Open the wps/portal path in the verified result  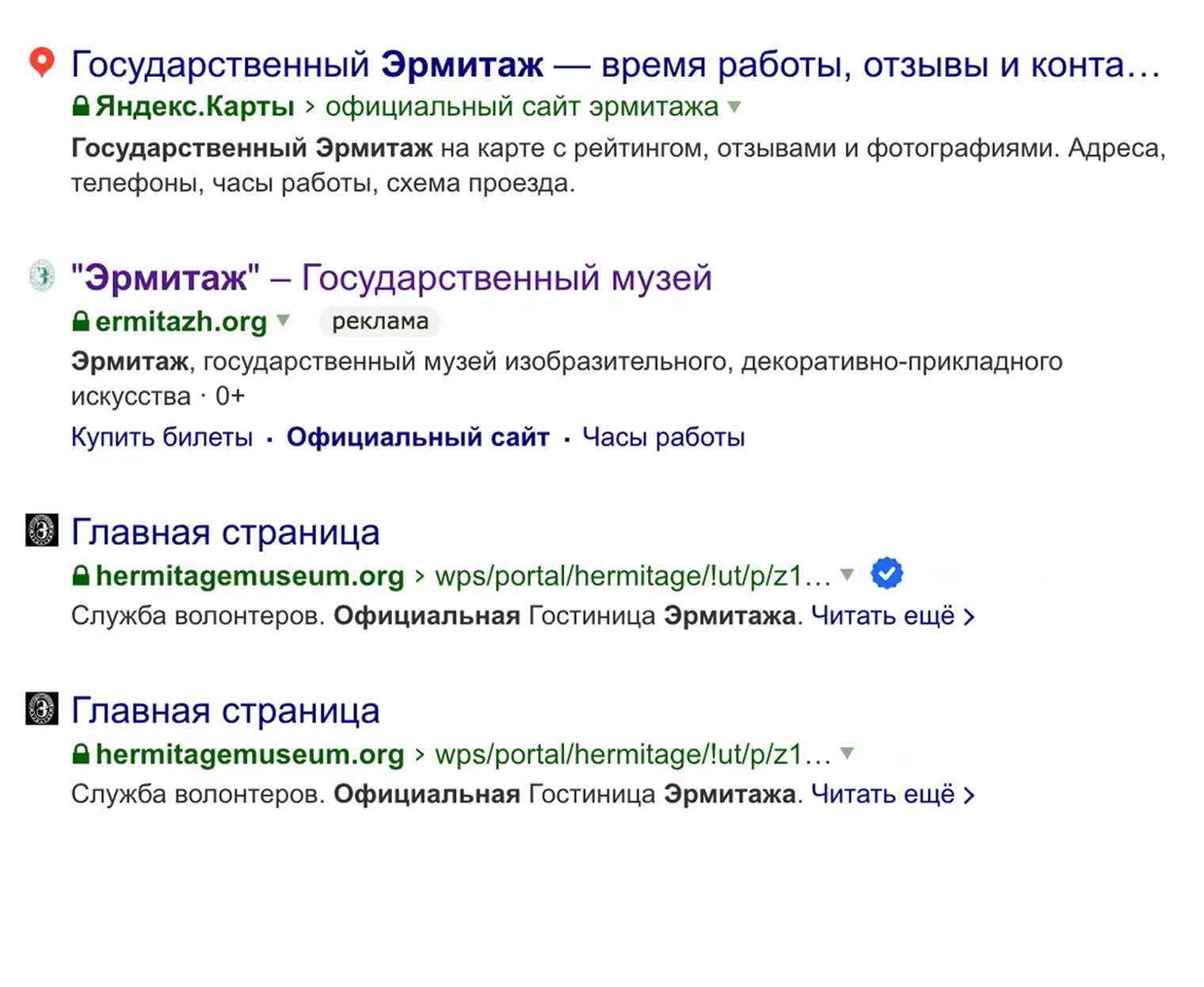633,576
